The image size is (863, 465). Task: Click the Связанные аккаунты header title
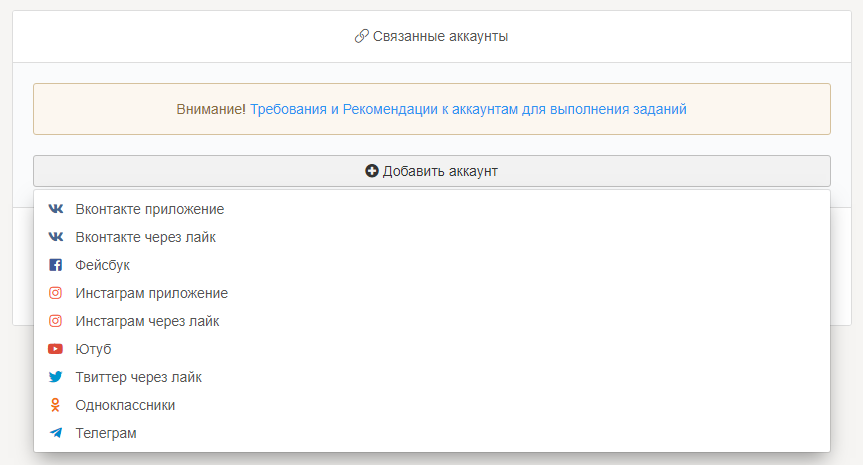[x=441, y=36]
